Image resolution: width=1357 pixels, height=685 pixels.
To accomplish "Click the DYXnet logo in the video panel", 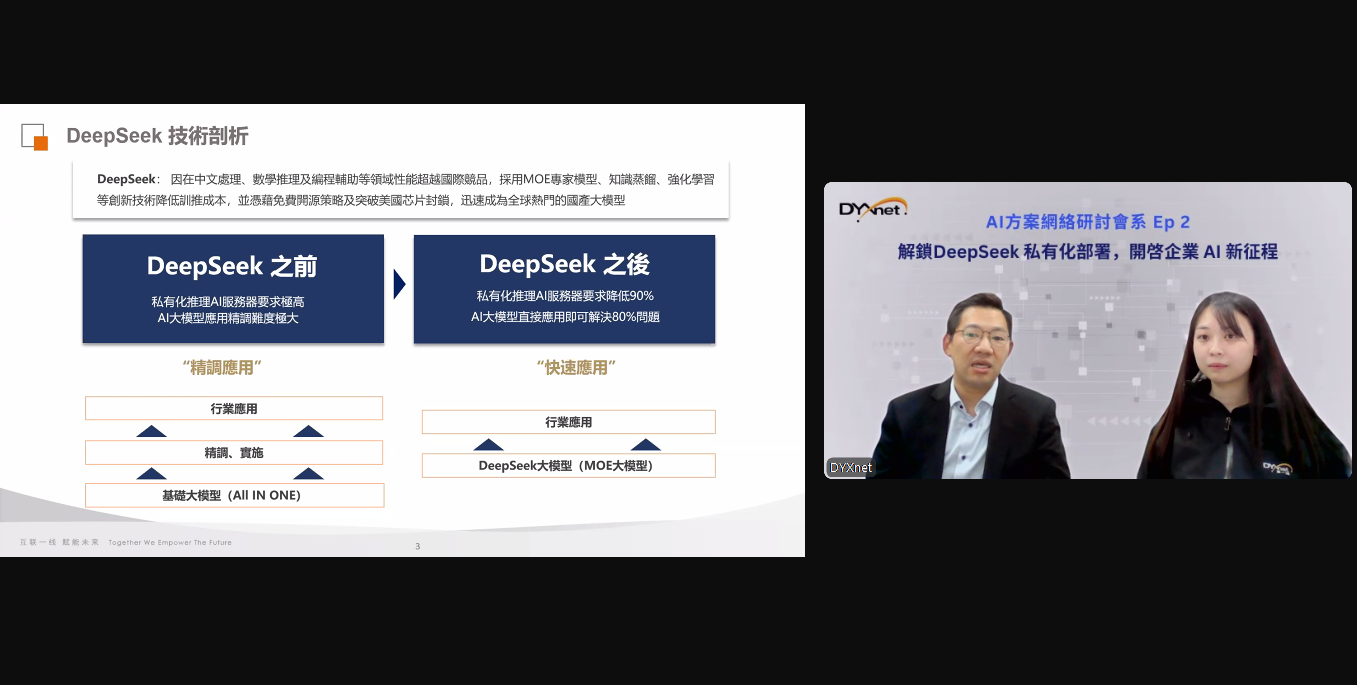I will [873, 208].
